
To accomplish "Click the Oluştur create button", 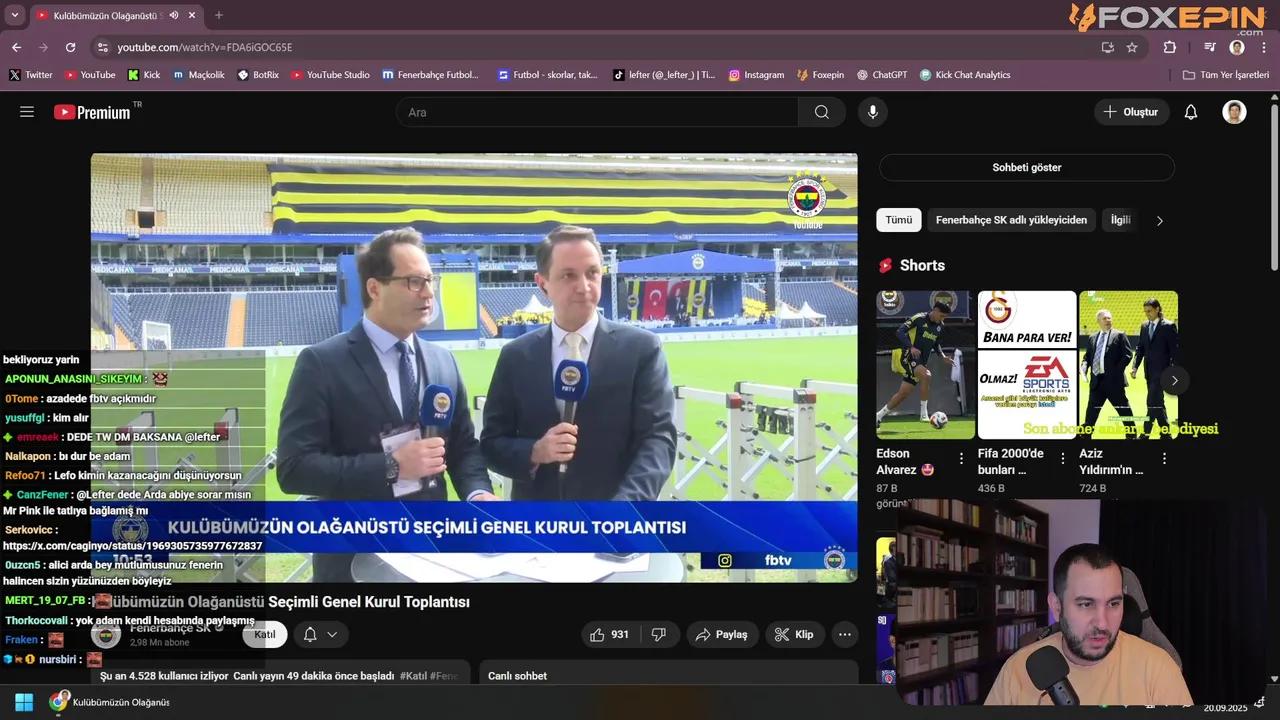I will click(1131, 112).
